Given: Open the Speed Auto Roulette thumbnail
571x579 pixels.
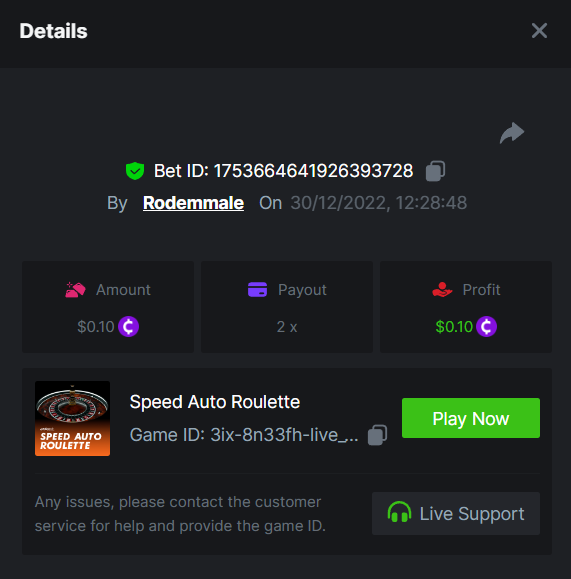Looking at the screenshot, I should click(x=72, y=418).
